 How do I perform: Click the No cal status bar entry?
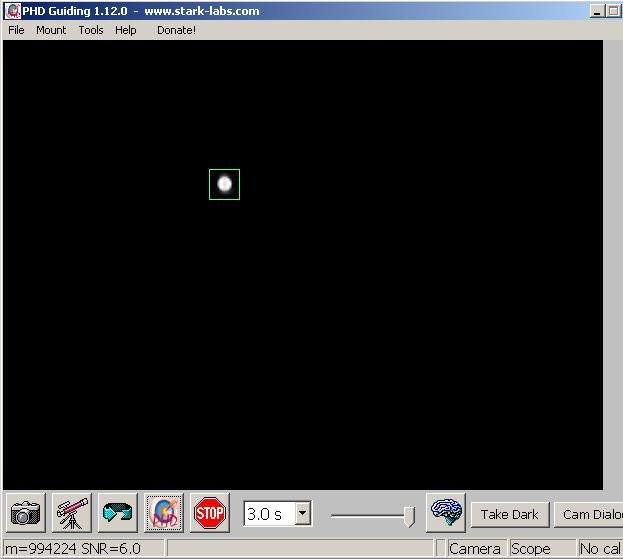pyautogui.click(x=600, y=549)
